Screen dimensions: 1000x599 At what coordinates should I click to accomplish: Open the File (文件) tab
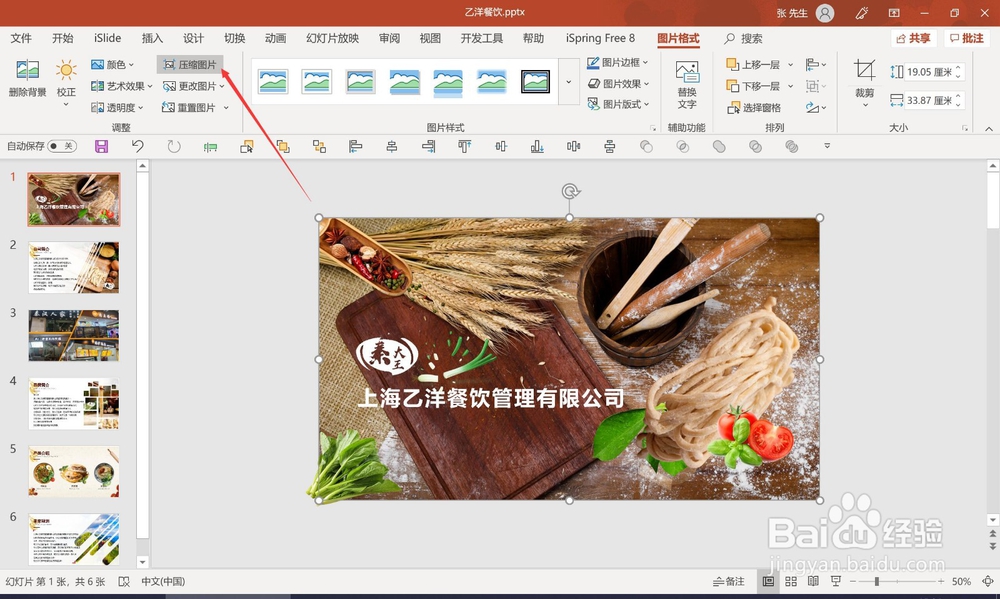pyautogui.click(x=21, y=38)
